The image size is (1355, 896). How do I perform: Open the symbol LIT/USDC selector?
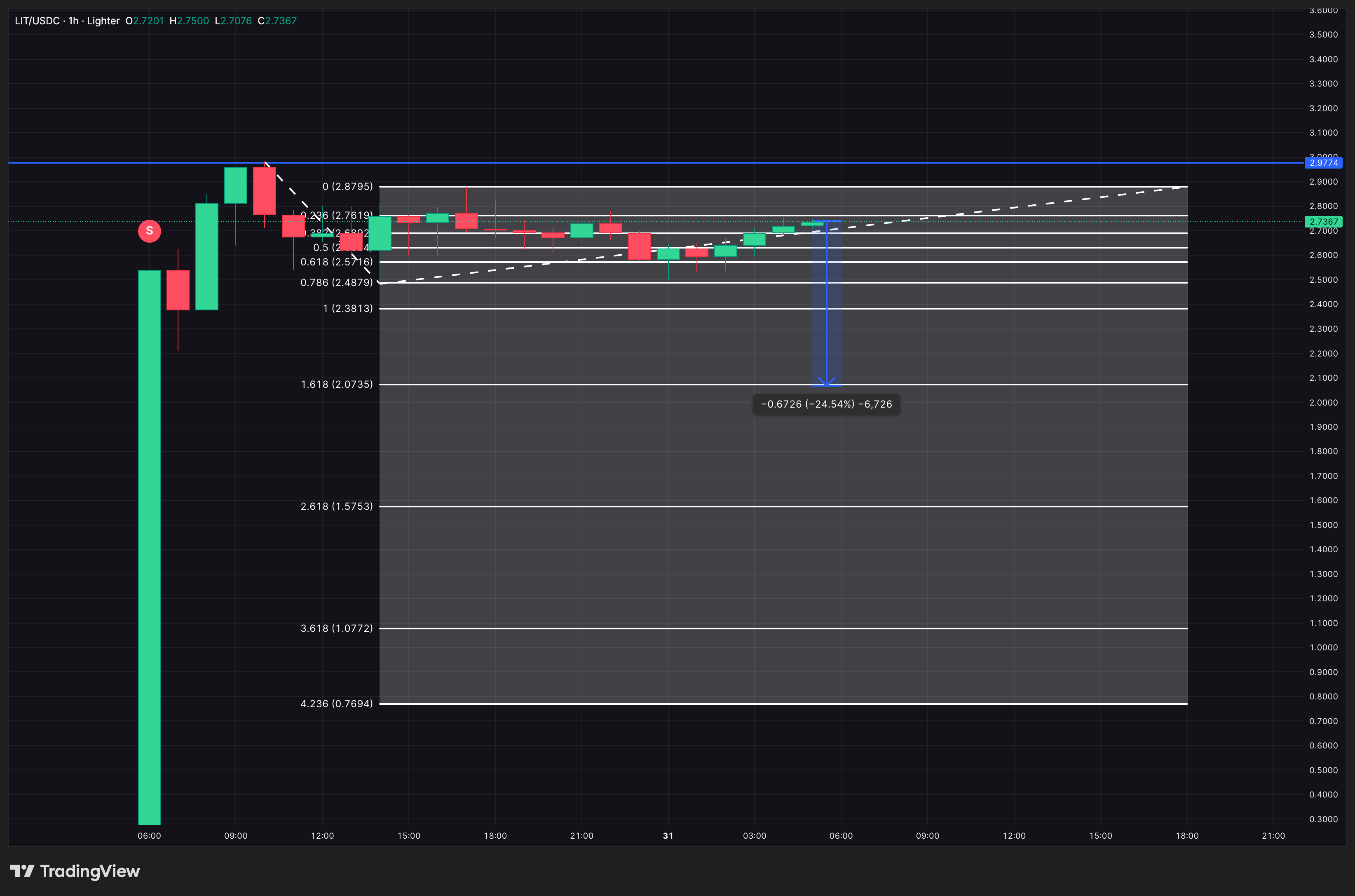coord(37,21)
